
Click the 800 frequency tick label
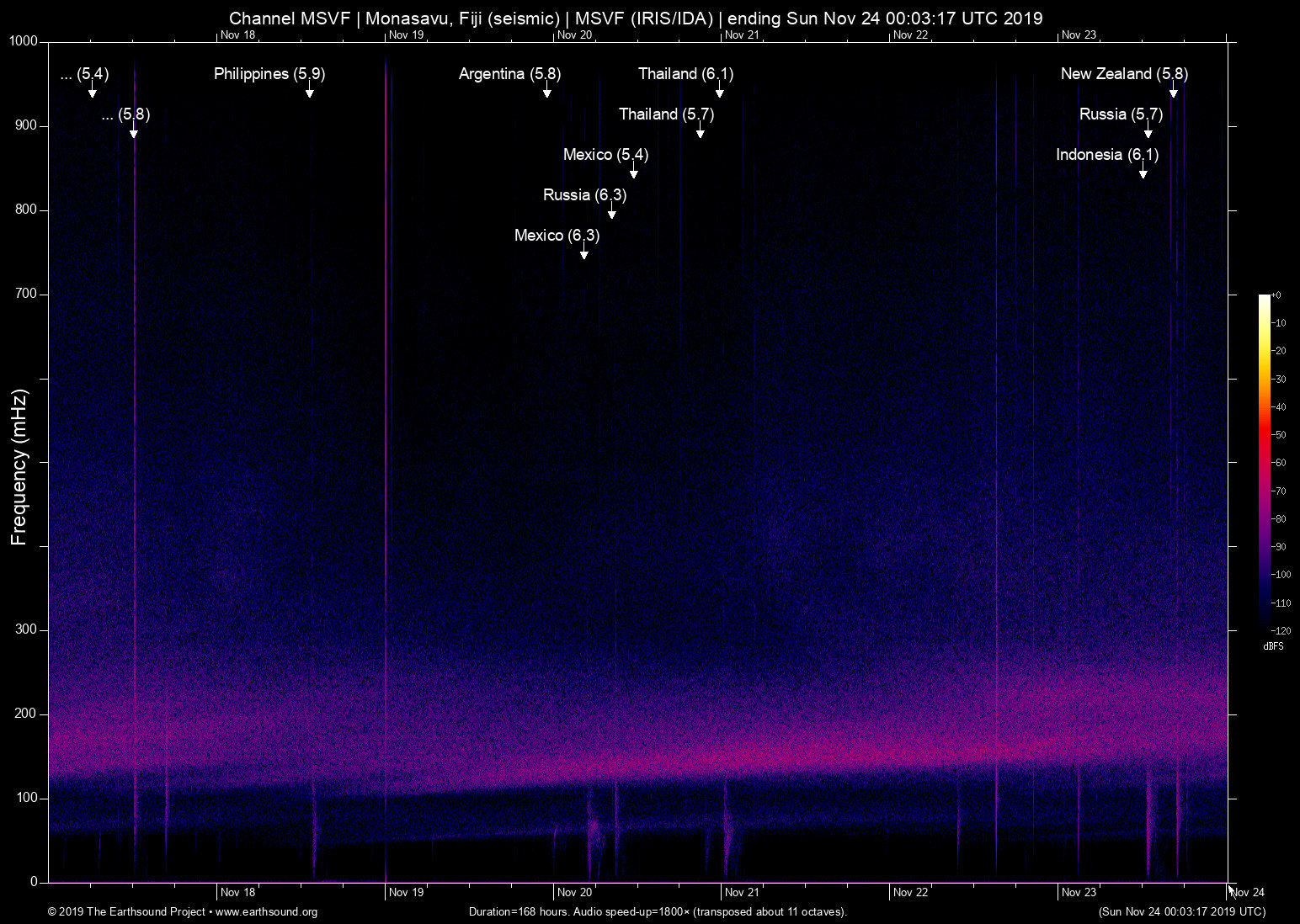[26, 210]
